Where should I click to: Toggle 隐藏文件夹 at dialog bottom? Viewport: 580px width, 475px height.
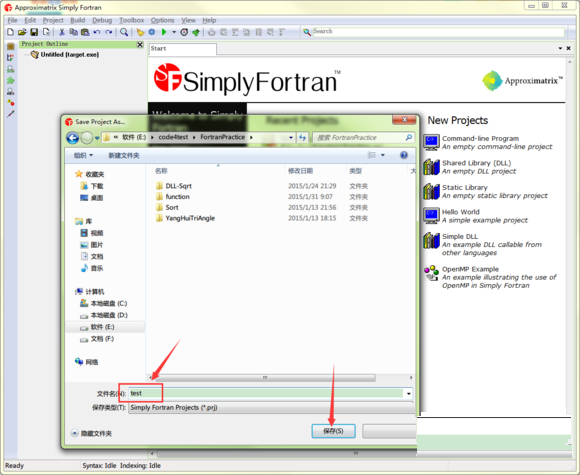tap(91, 433)
